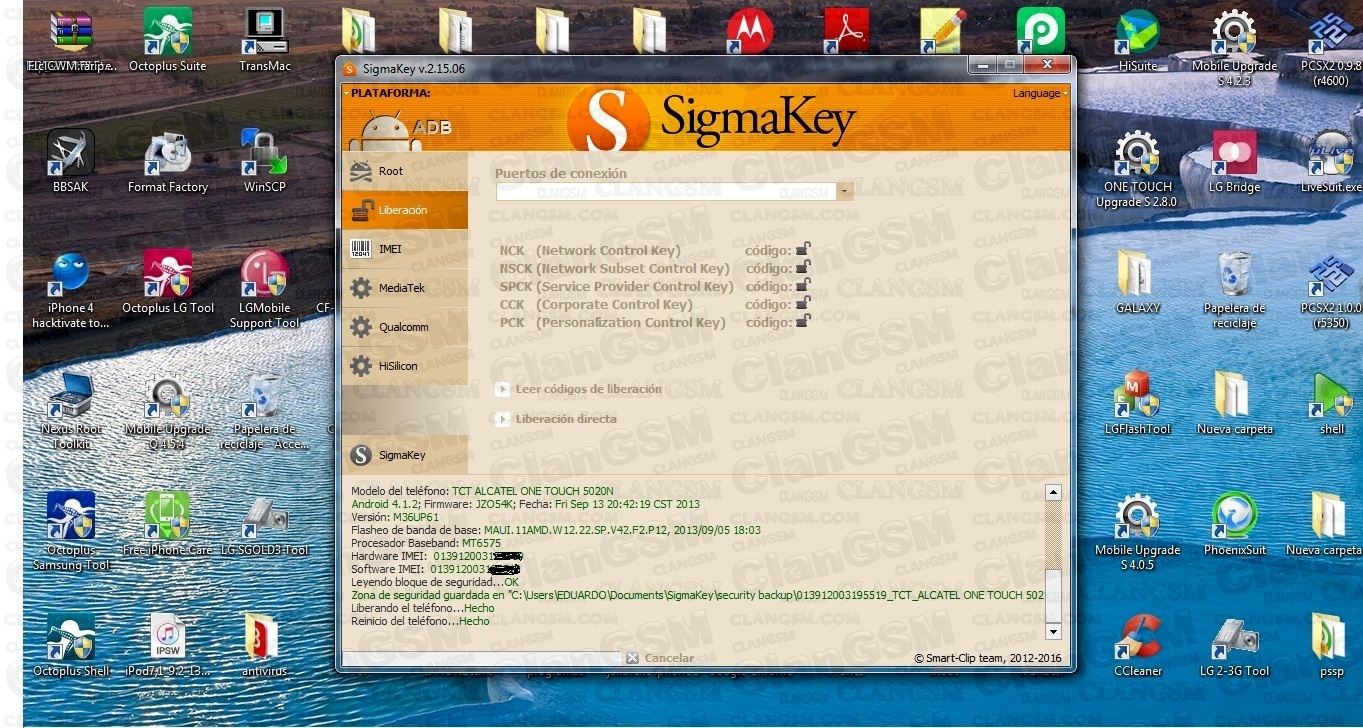This screenshot has width=1363, height=728.
Task: Open the pssp folder icon
Action: 1331,645
